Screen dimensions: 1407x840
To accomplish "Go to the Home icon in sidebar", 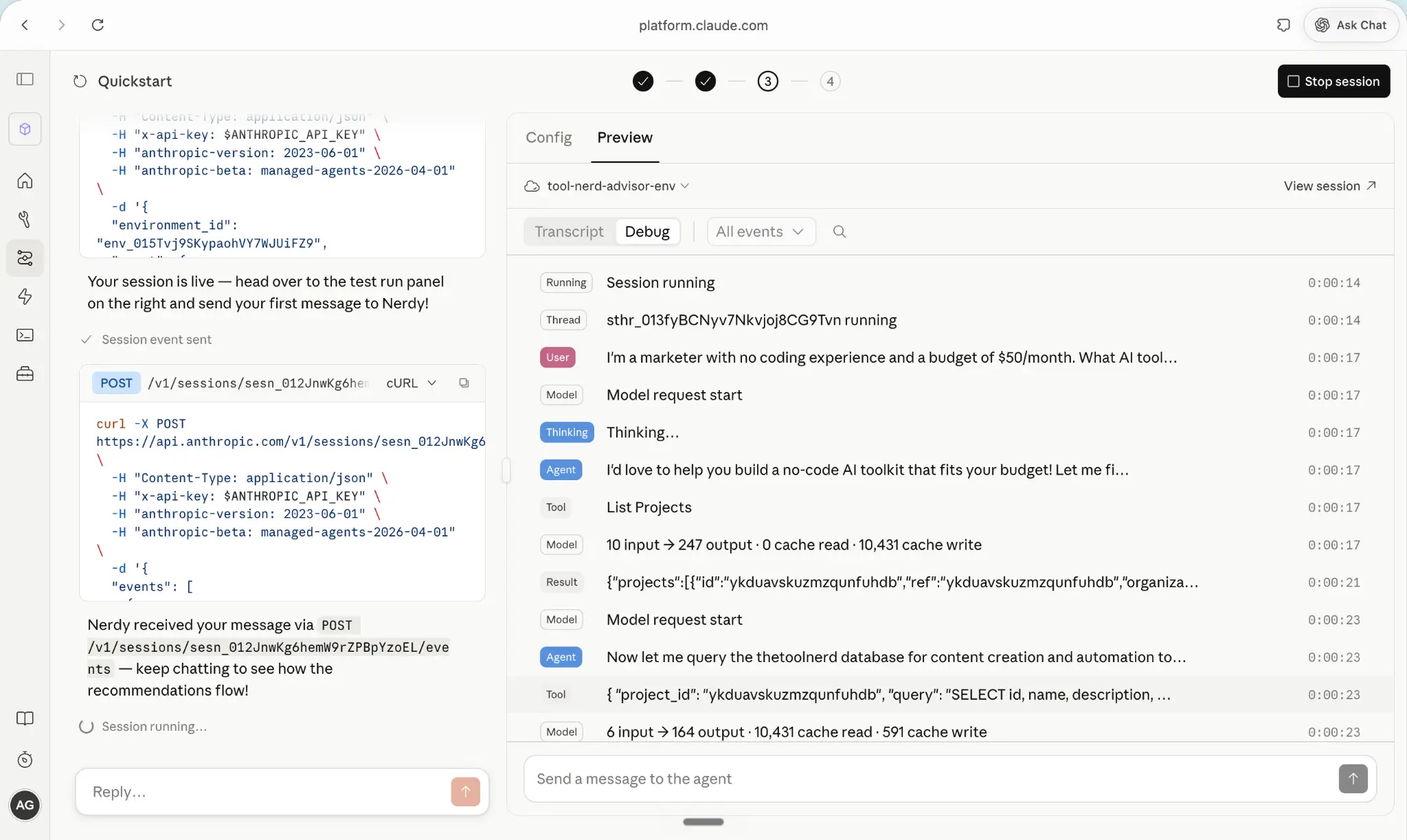I will 25,181.
